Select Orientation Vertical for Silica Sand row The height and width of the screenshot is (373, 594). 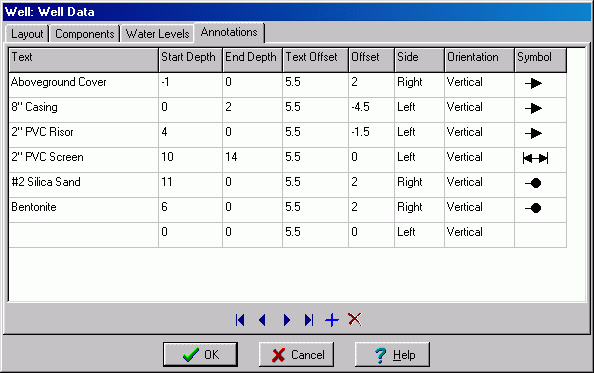tap(479, 185)
